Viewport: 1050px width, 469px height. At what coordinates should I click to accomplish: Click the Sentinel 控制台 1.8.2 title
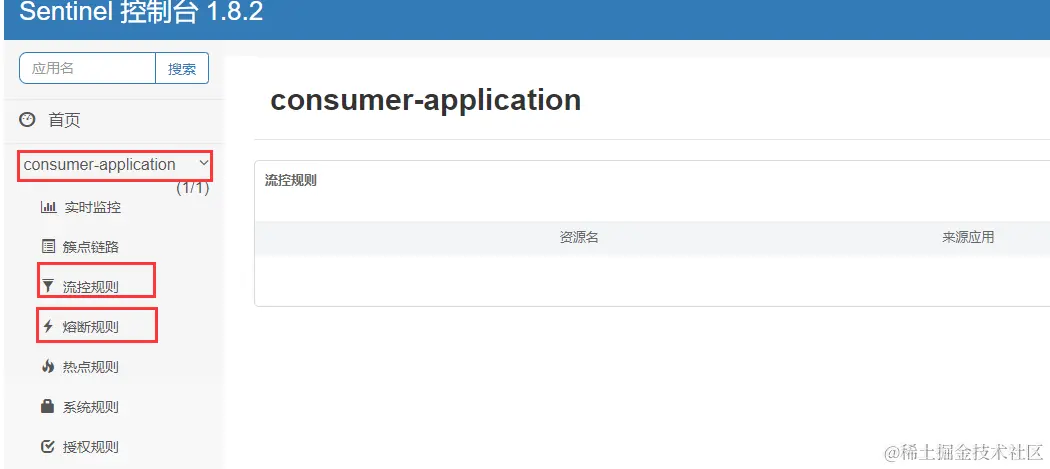141,11
